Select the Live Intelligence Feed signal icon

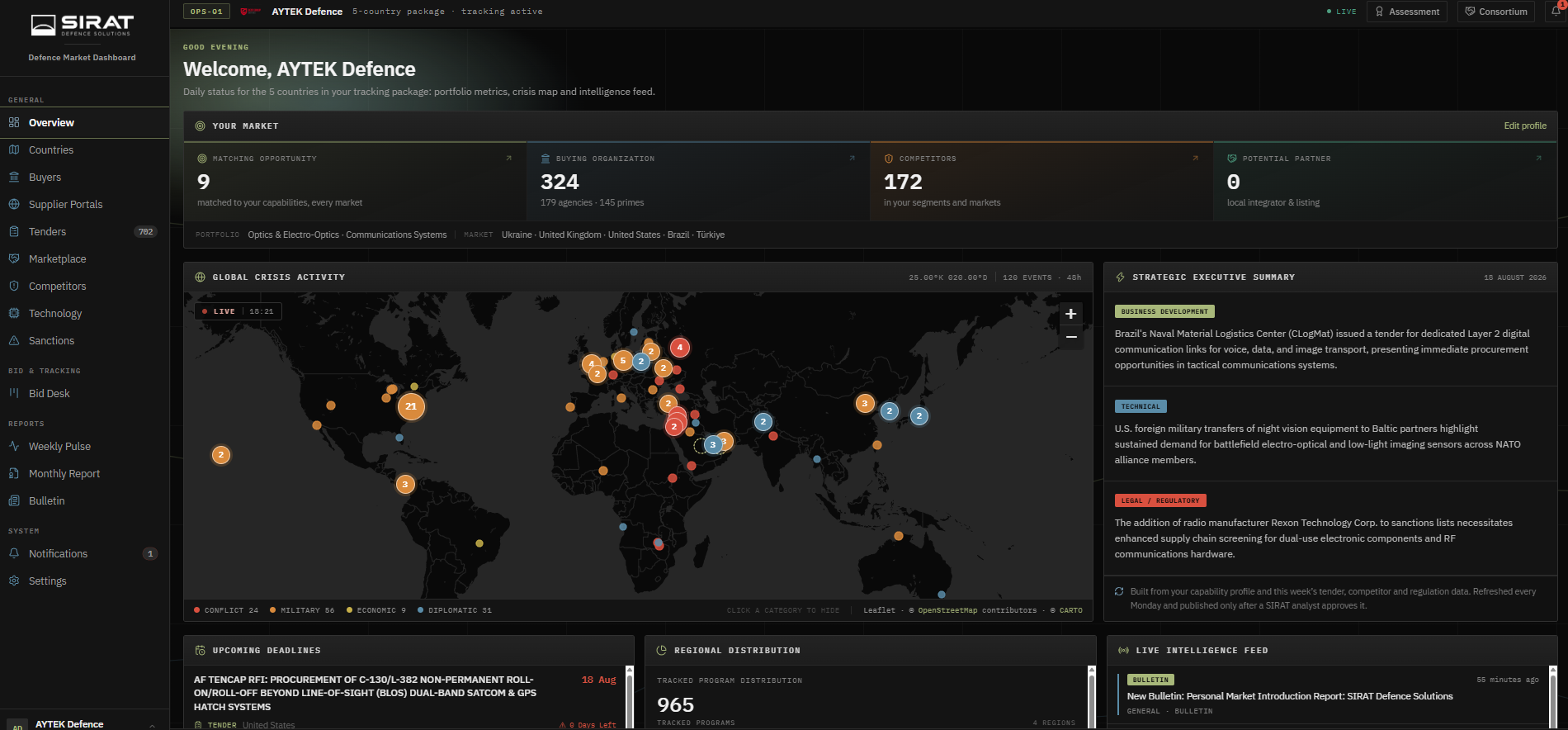pos(1123,651)
